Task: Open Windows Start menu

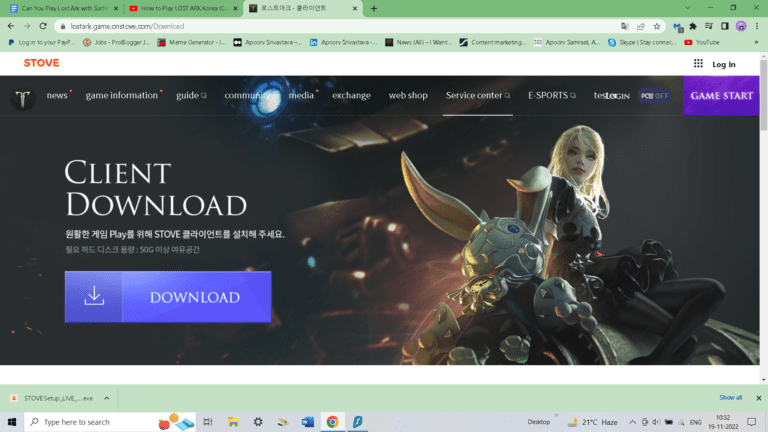Action: (x=12, y=422)
